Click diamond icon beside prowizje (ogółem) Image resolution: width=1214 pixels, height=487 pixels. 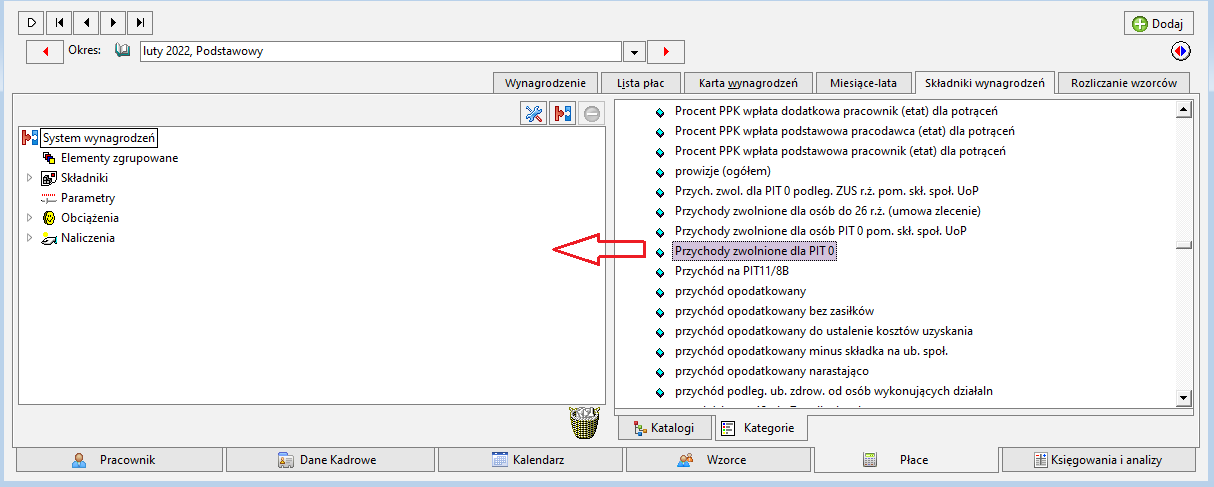pos(659,172)
